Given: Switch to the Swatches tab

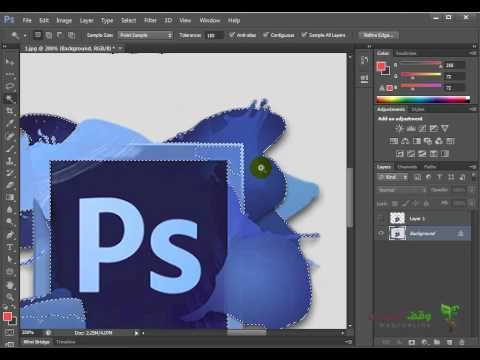Looking at the screenshot, I should [406, 53].
